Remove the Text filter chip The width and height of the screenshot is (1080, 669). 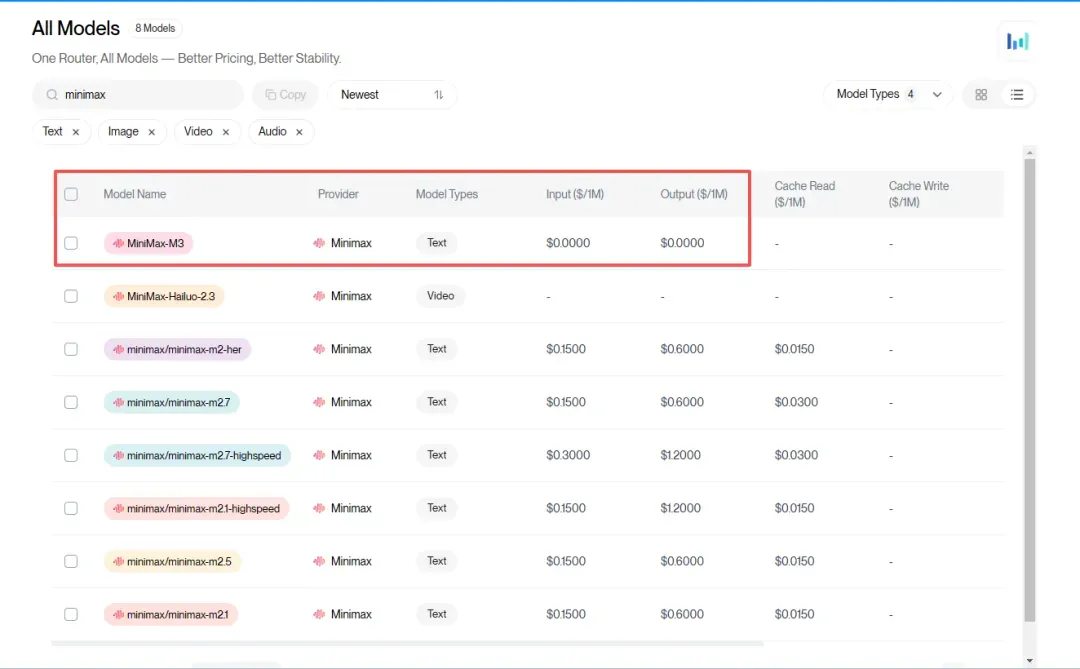(x=76, y=132)
